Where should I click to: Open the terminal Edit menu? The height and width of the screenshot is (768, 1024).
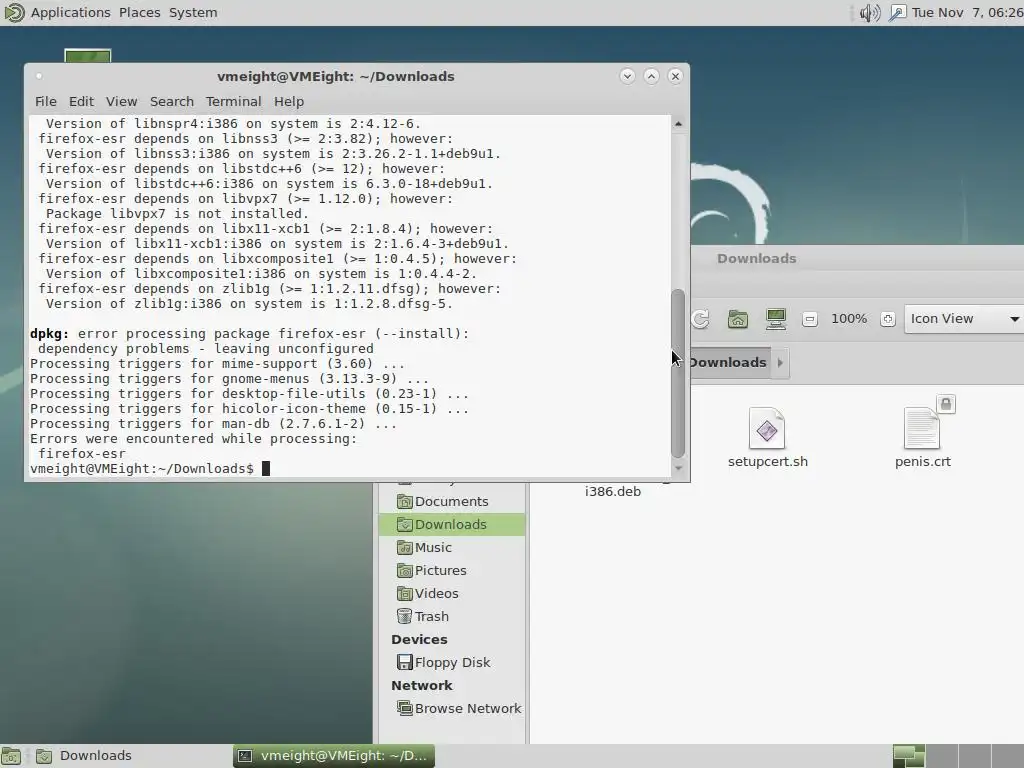81,101
